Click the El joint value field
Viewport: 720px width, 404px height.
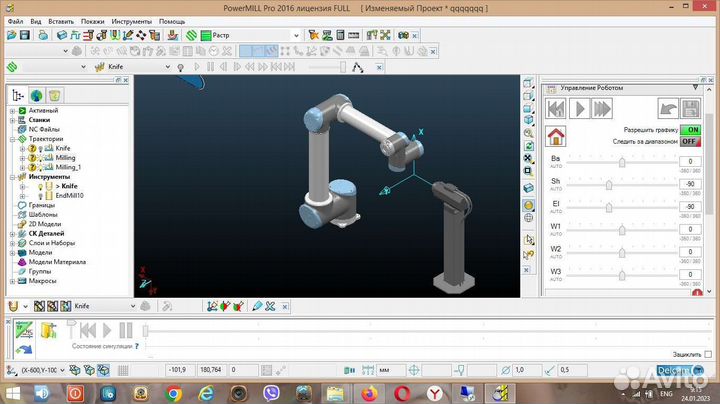[x=690, y=207]
